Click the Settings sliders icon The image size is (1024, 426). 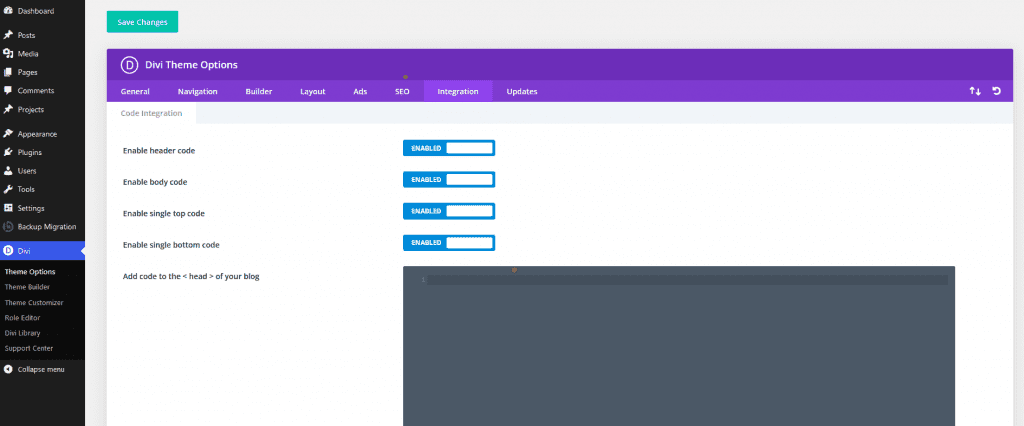[x=8, y=208]
